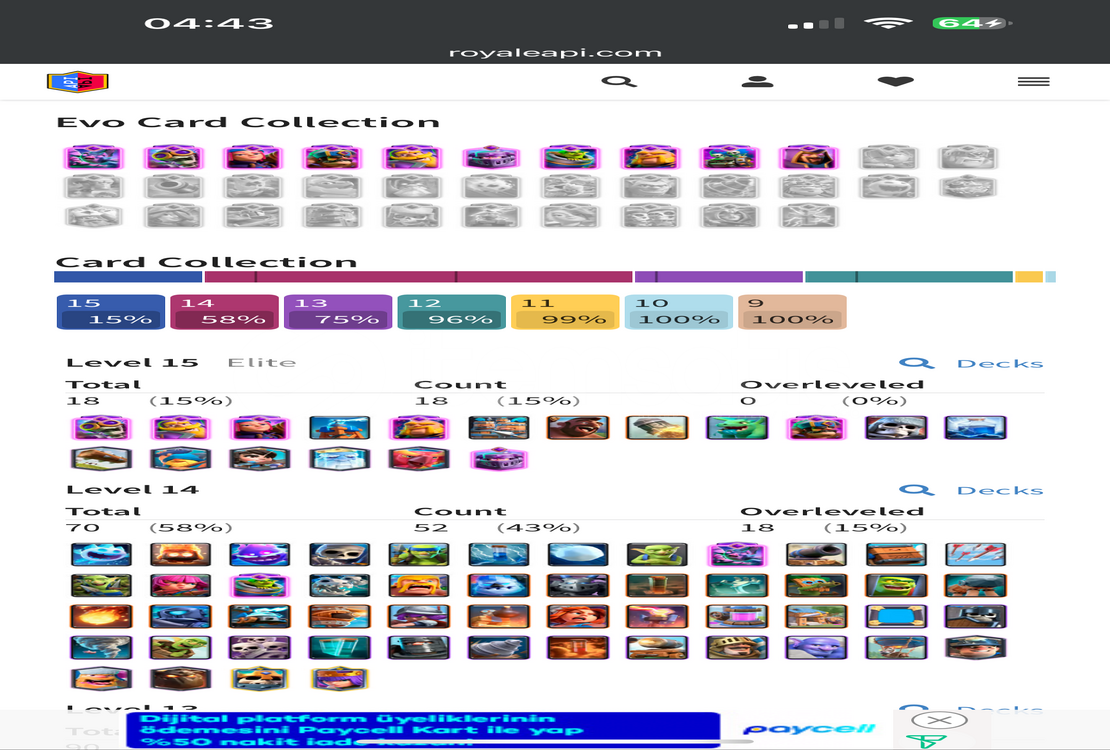Jump to level 14 via 58% box
This screenshot has height=750, width=1110.
(224, 312)
